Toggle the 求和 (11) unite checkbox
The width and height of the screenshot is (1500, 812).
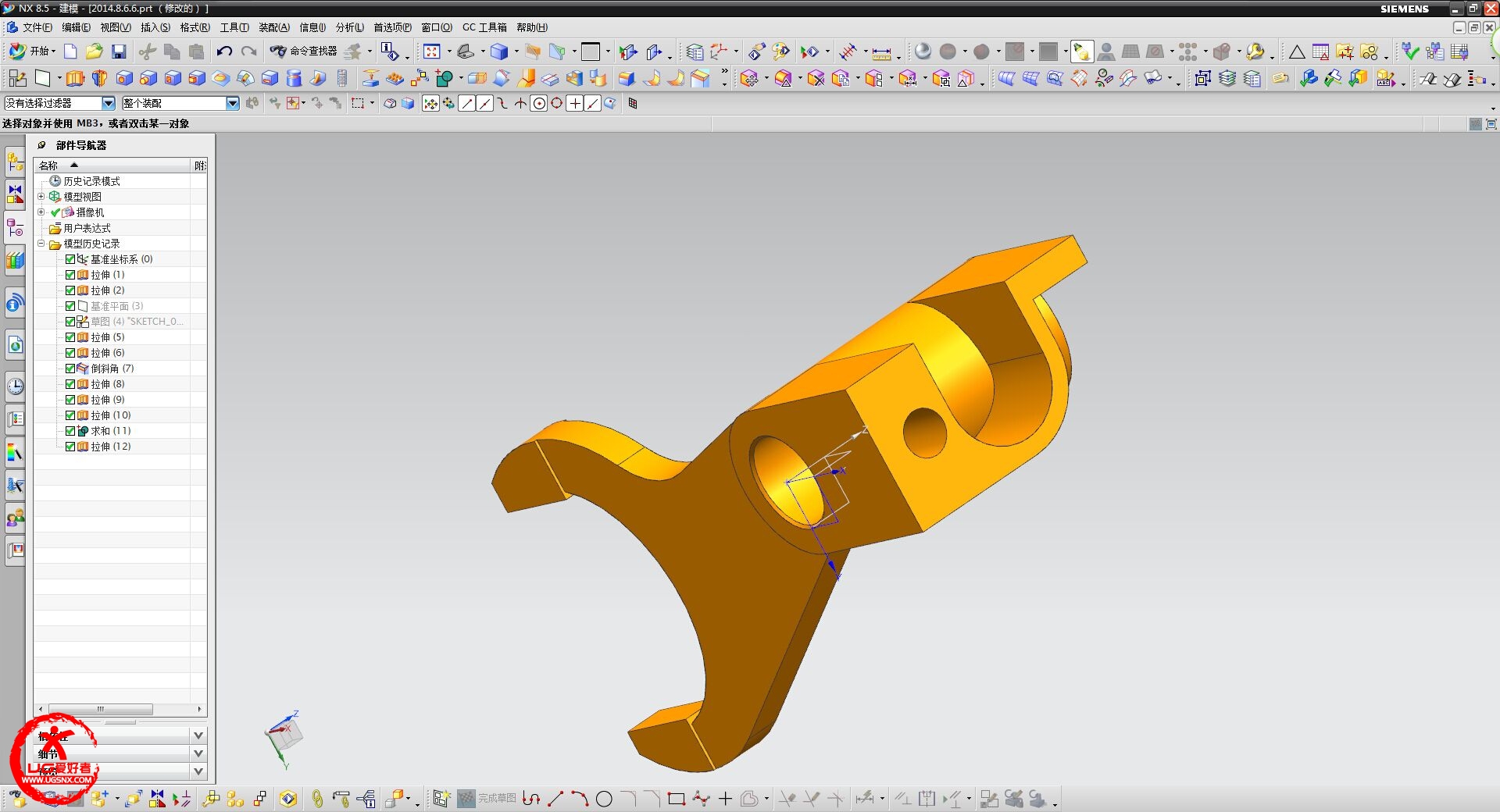pos(70,431)
